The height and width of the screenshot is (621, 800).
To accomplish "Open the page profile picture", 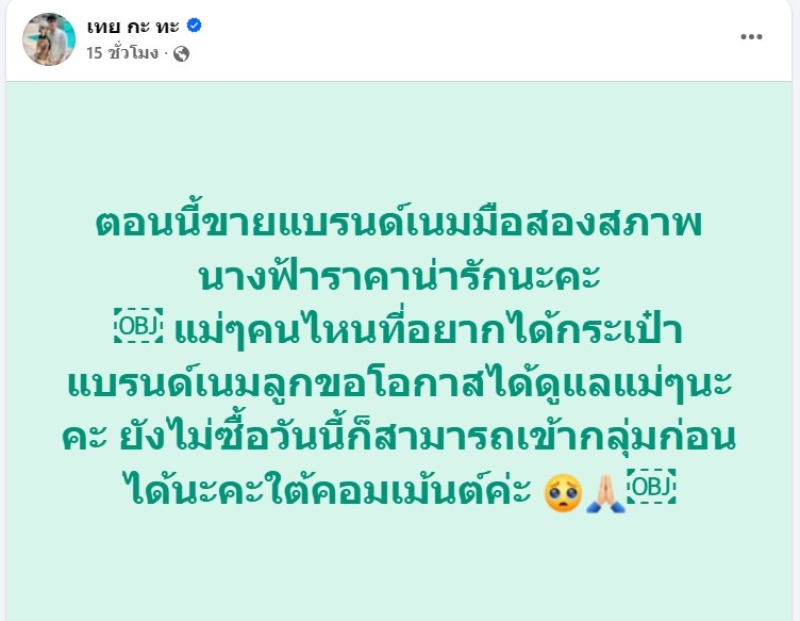I will tap(49, 40).
